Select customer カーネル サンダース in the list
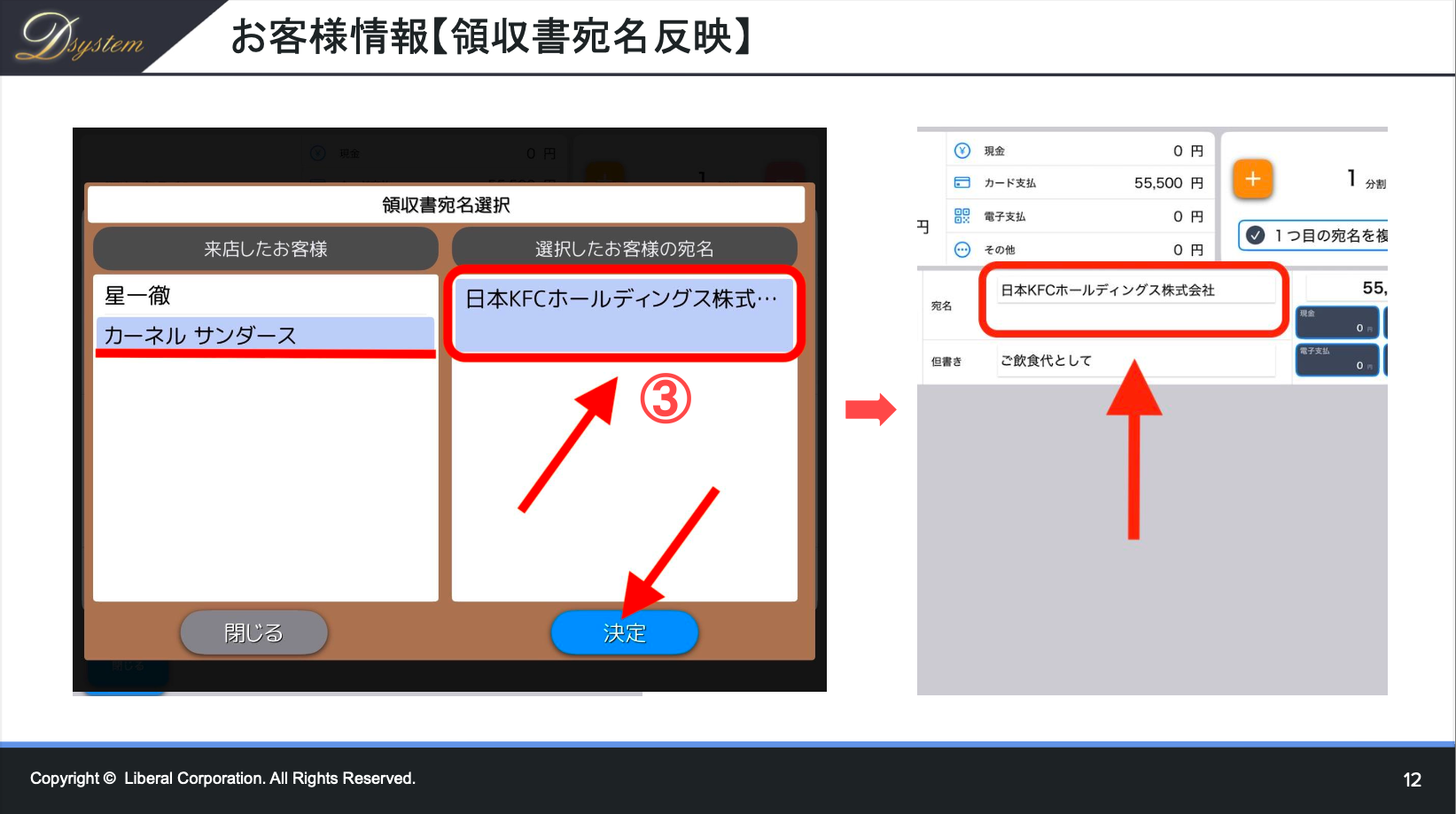This screenshot has height=814, width=1456. pyautogui.click(x=265, y=335)
